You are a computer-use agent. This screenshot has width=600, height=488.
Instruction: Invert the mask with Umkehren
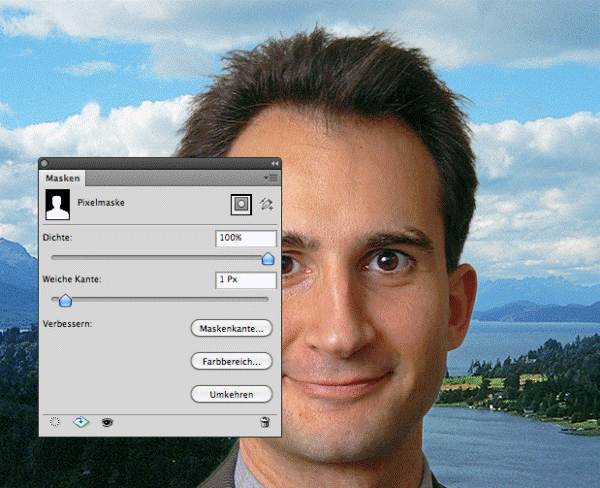pyautogui.click(x=231, y=394)
